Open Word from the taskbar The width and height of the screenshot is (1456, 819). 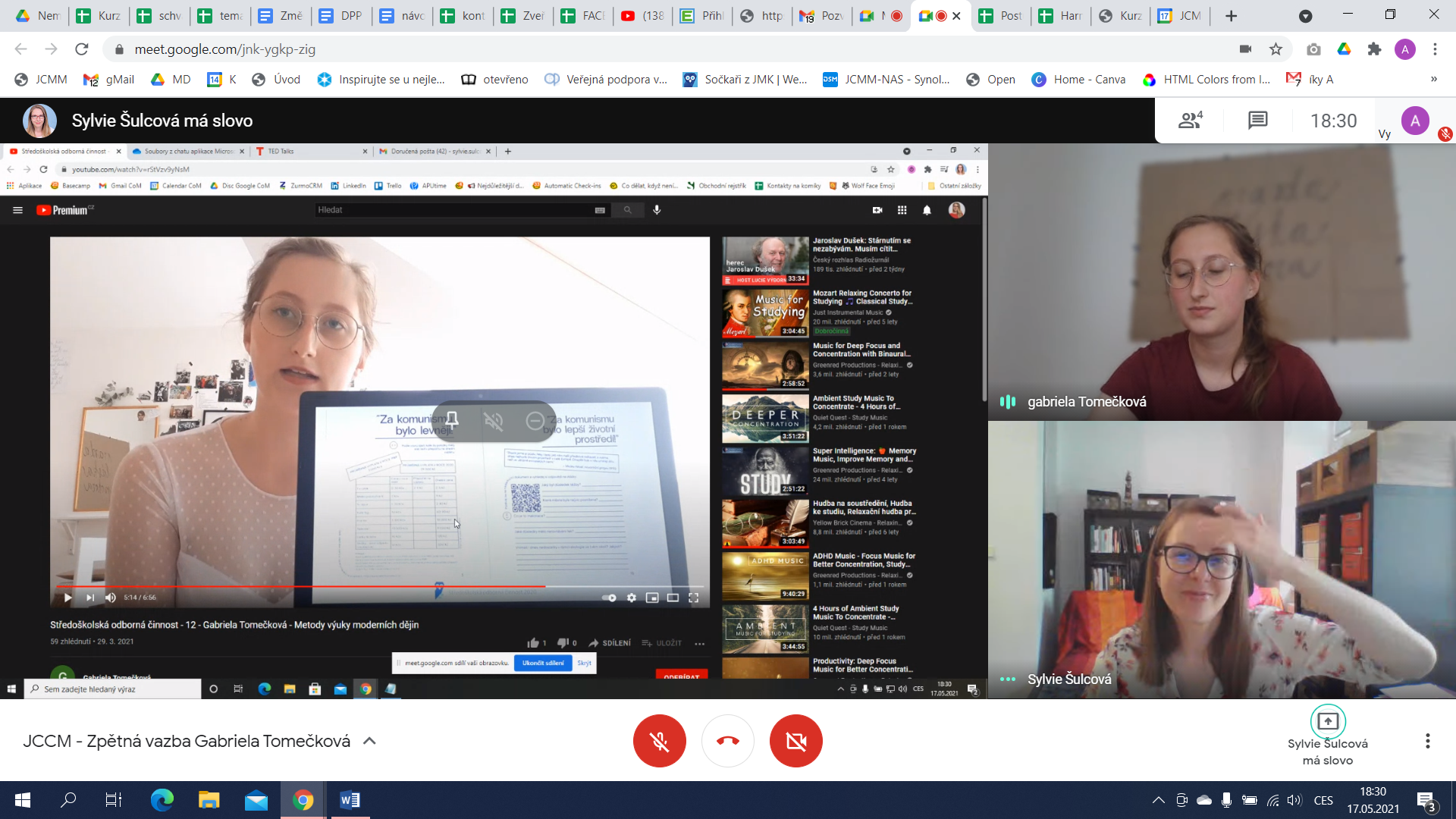[x=350, y=800]
